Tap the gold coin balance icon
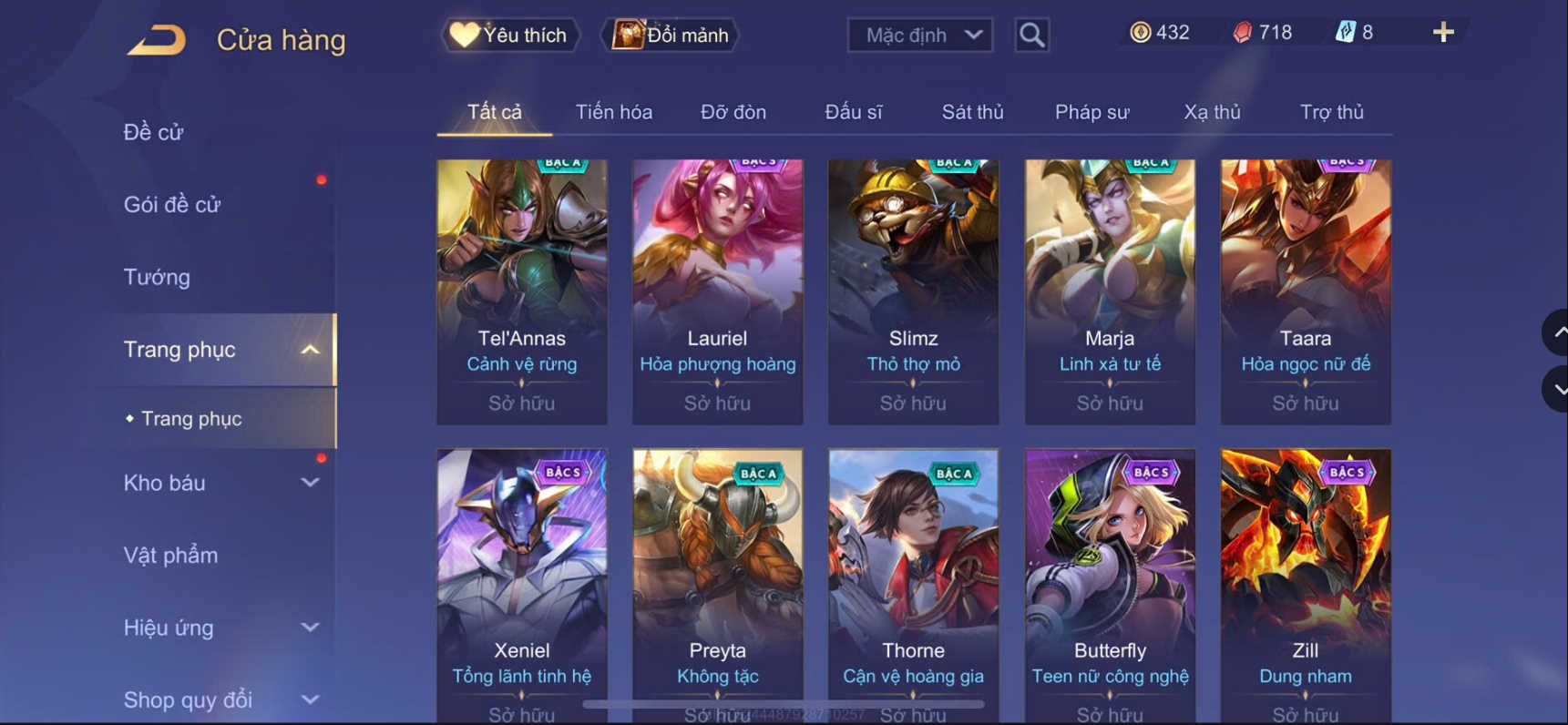 coord(1140,33)
